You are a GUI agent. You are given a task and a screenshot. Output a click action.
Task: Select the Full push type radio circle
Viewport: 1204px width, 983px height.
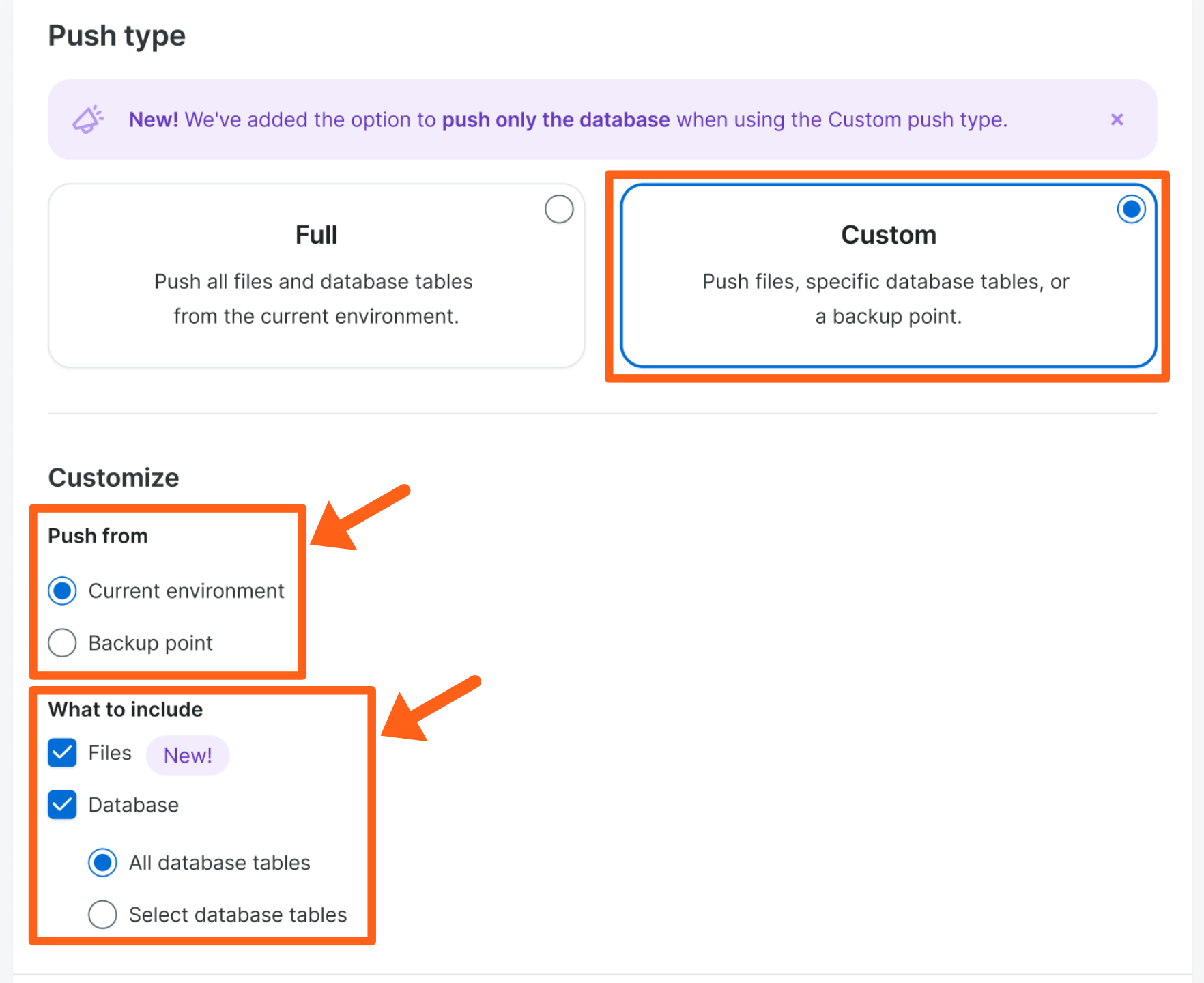click(558, 209)
